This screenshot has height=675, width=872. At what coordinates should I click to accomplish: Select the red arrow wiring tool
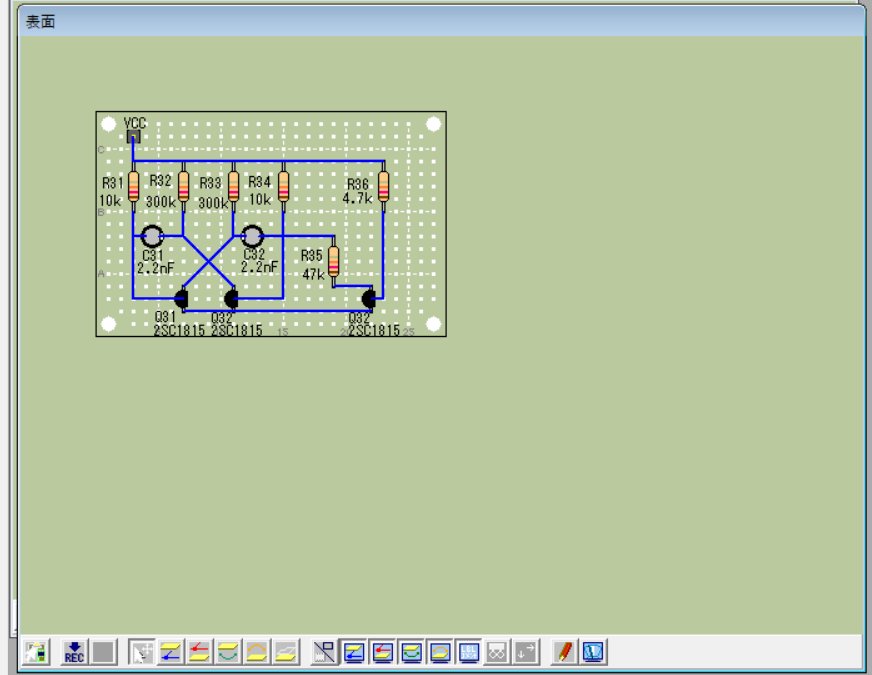200,652
